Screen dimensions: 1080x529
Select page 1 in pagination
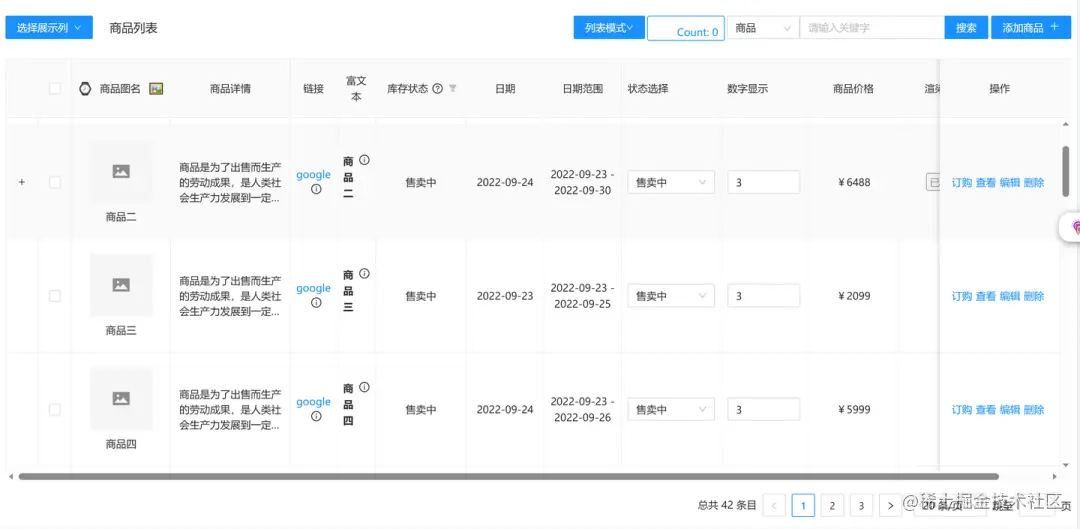[803, 506]
